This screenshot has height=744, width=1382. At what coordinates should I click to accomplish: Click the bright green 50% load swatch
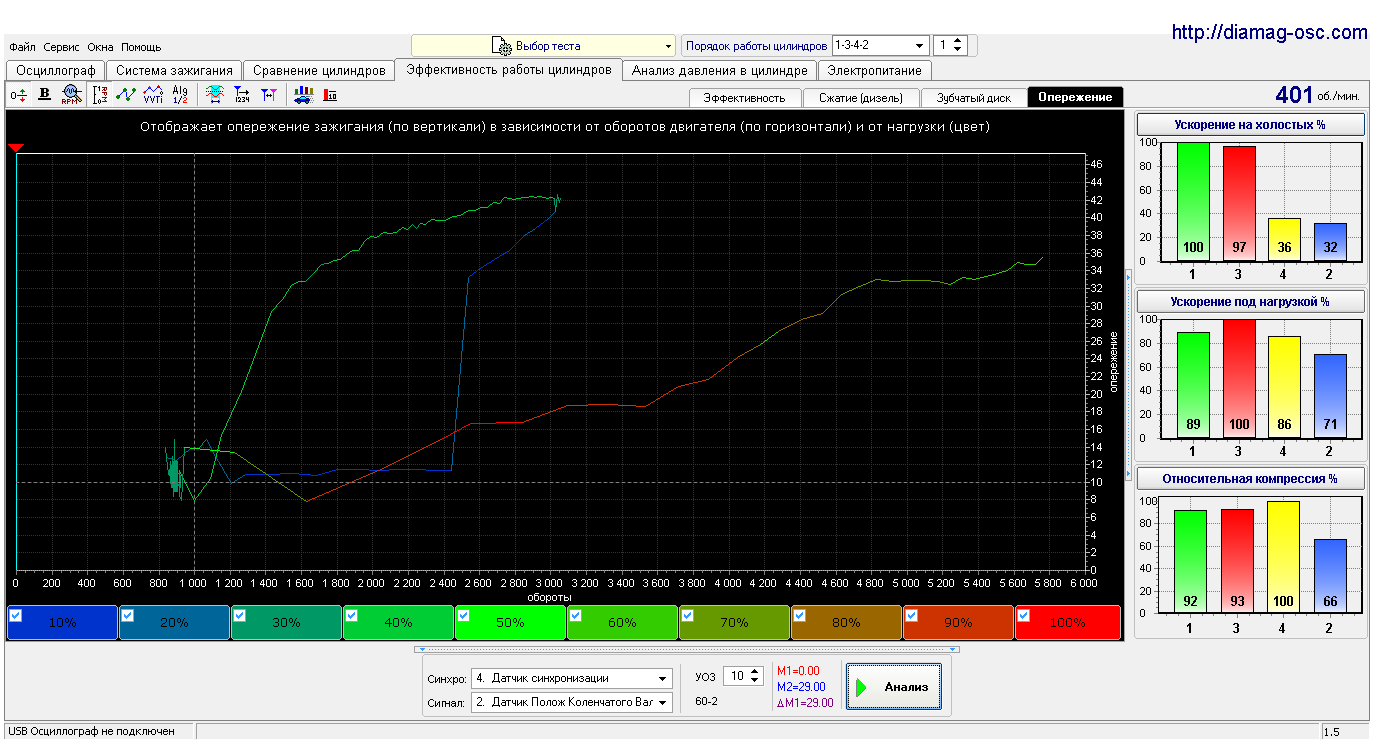point(510,622)
